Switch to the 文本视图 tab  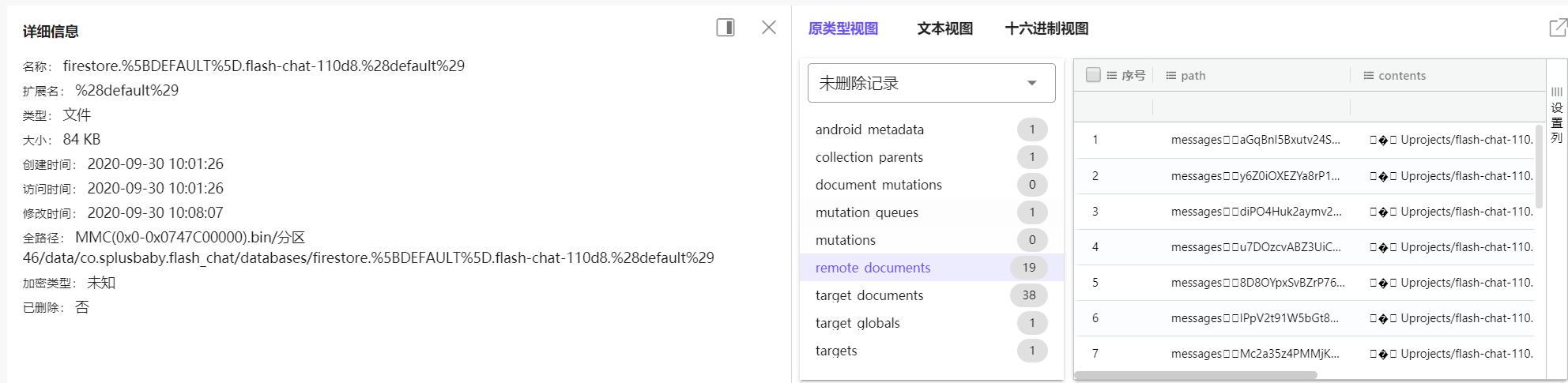point(944,28)
